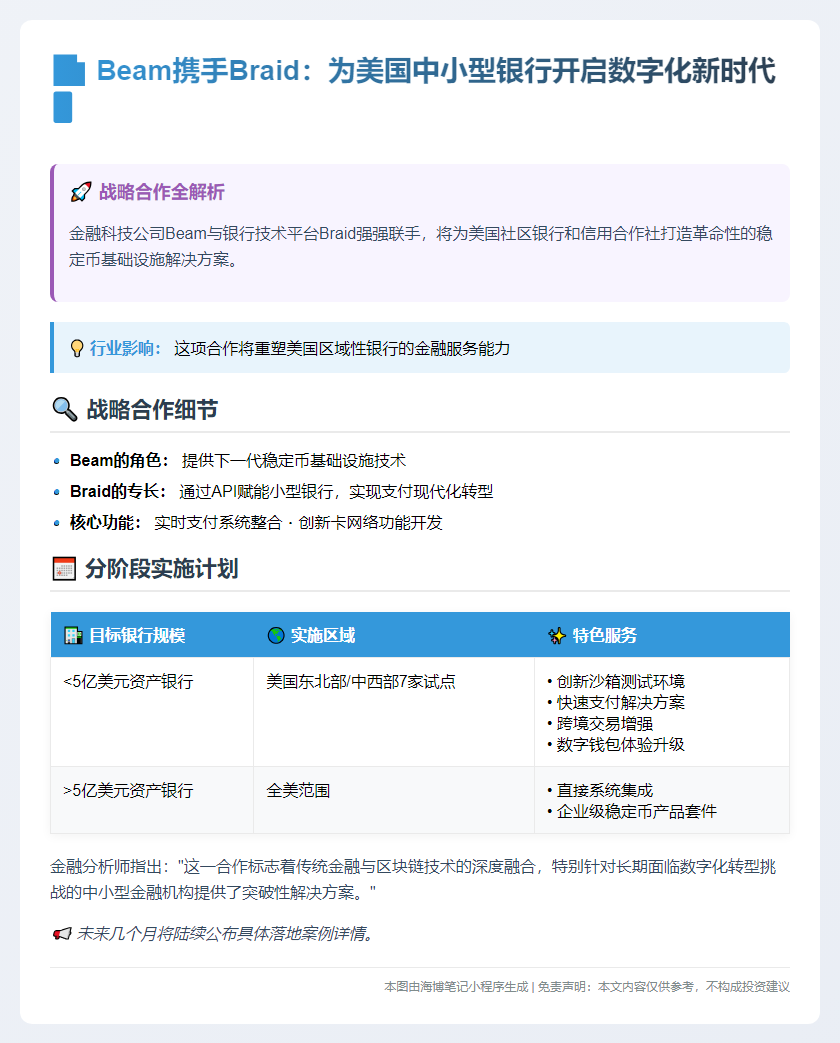This screenshot has height=1043, width=840.
Task: Click the megaphone icon before 未来几个月
Action: [x=62, y=934]
